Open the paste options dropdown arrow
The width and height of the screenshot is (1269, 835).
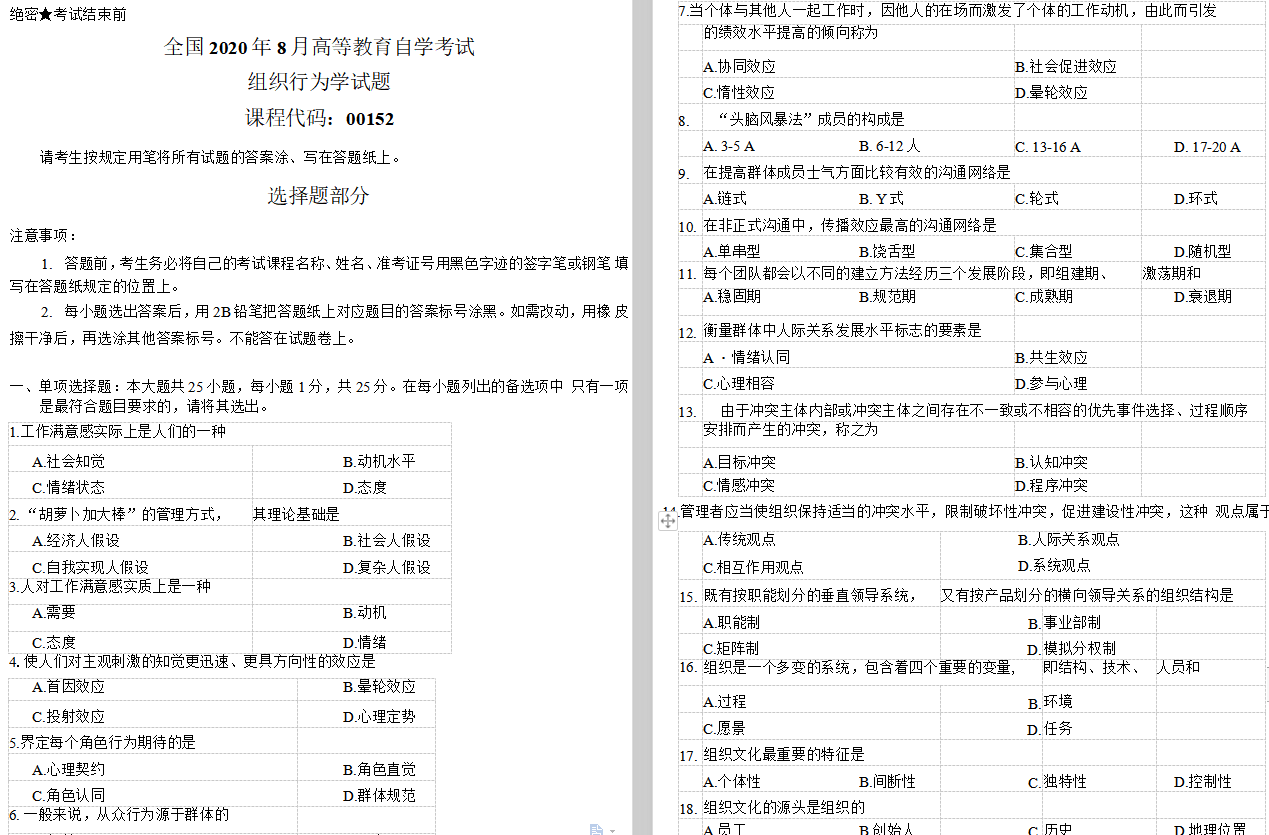[x=612, y=830]
